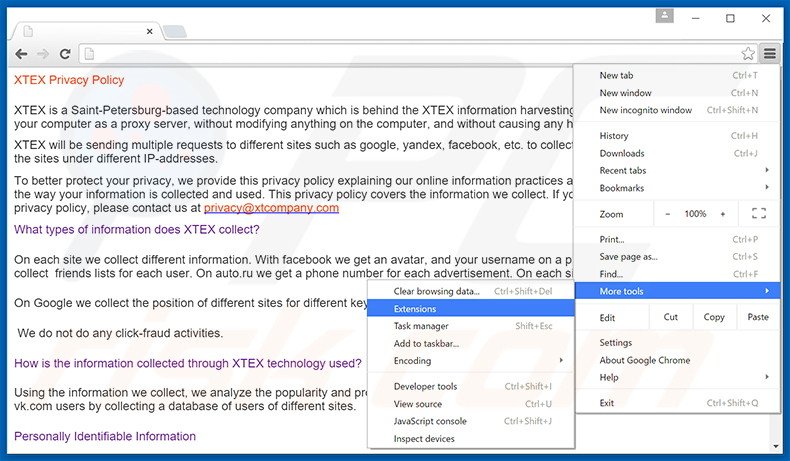Increase zoom with the plus button

coord(722,214)
